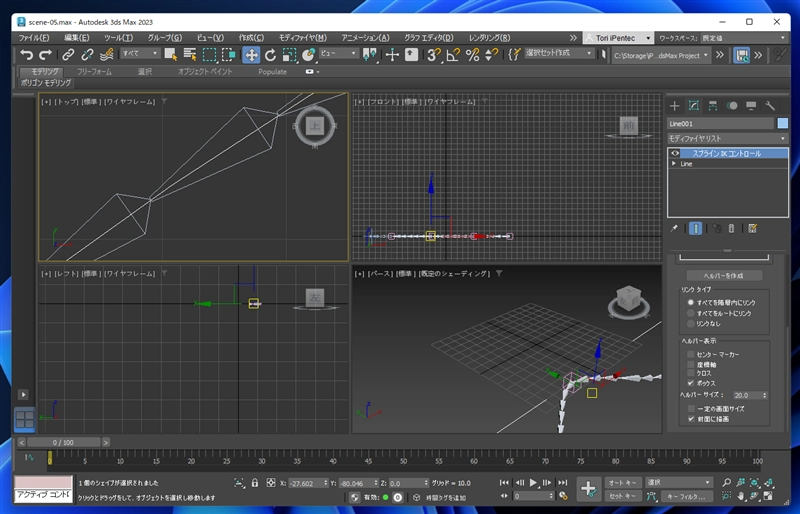Open the レンダリング(R) menu
Image resolution: width=800 pixels, height=514 pixels.
tap(489, 38)
